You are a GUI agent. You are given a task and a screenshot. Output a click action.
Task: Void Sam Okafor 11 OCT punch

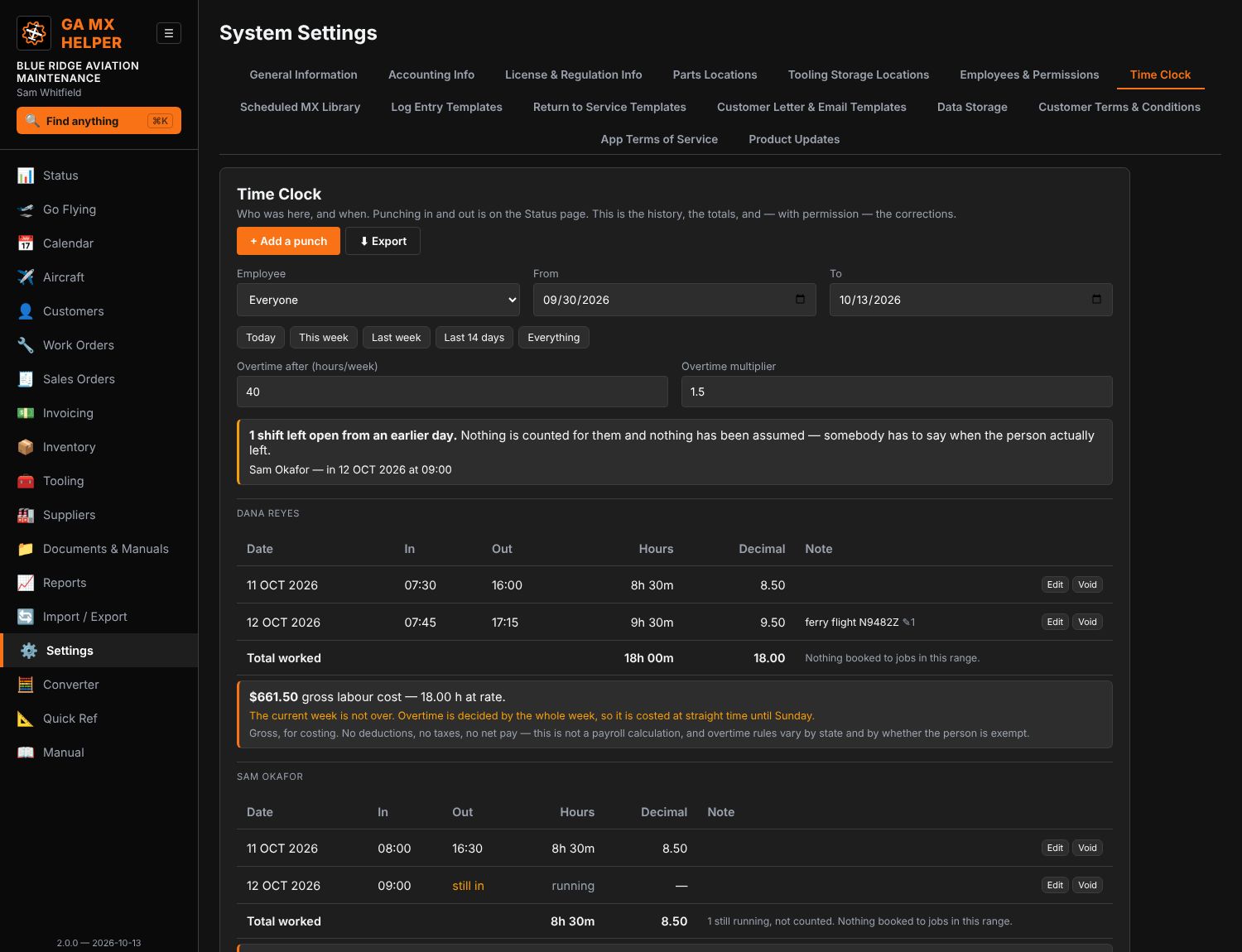[x=1087, y=848]
